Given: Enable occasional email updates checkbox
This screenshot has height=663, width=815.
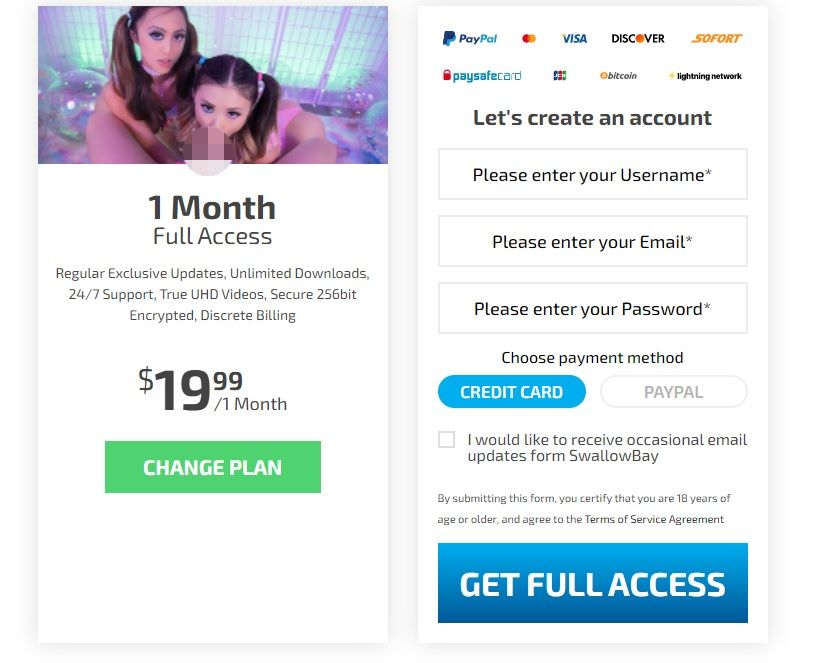Looking at the screenshot, I should tap(446, 440).
